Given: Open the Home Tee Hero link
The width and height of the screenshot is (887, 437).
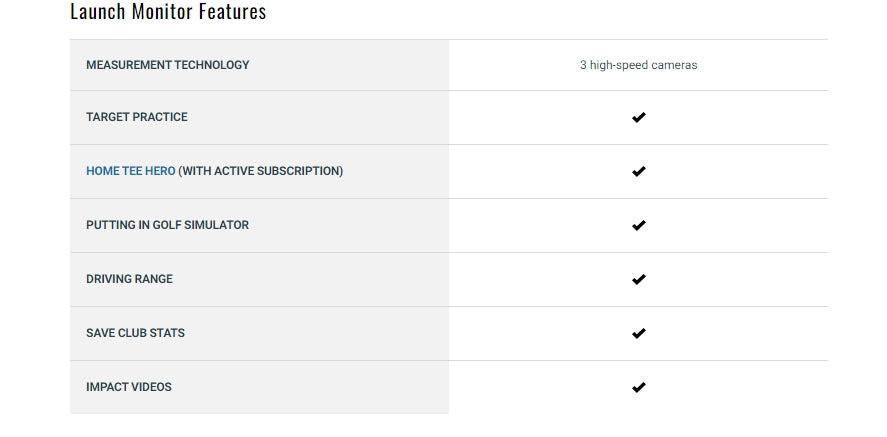Looking at the screenshot, I should (x=130, y=171).
